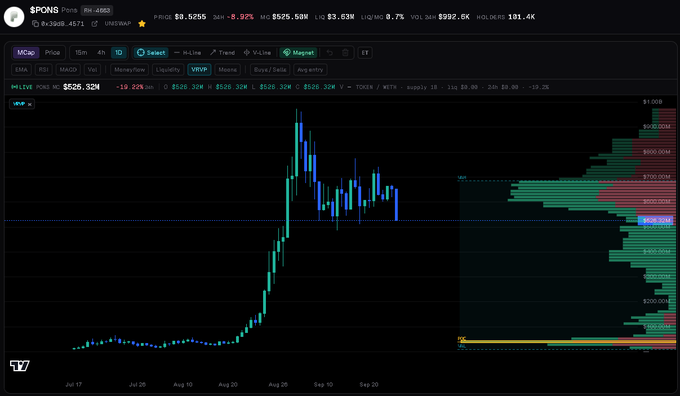Viewport: 680px width, 396px height.
Task: Click the RH-4663 badge
Action: point(97,10)
